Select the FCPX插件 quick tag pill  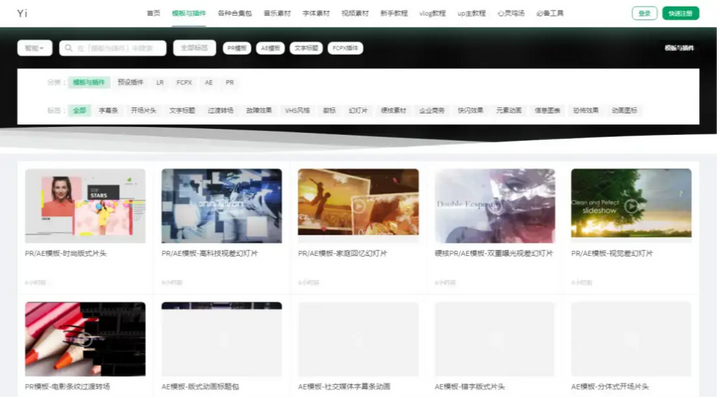coord(345,48)
